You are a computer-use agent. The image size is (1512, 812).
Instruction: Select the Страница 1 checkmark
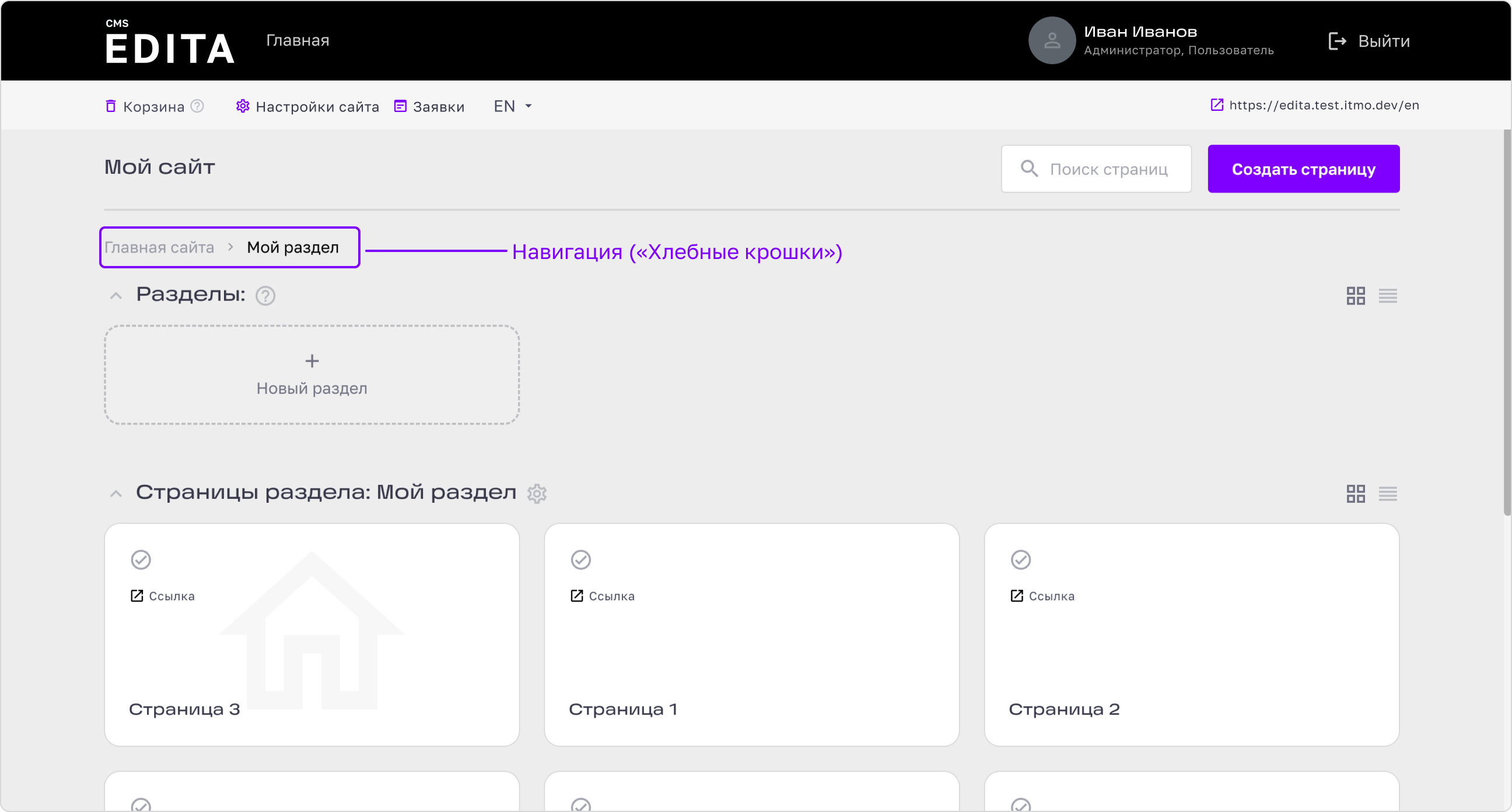pyautogui.click(x=580, y=559)
